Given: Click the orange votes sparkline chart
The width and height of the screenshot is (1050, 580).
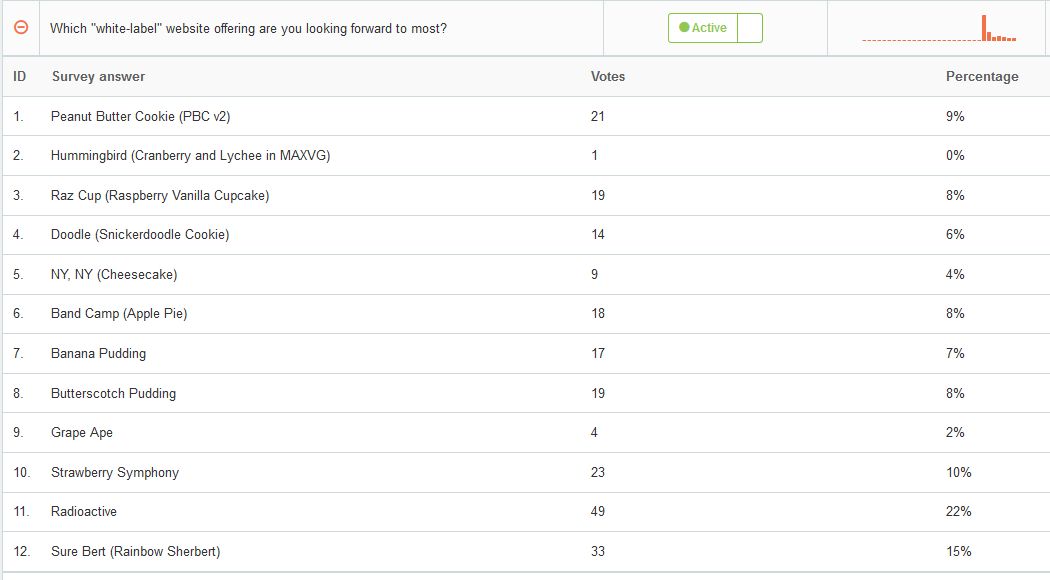Looking at the screenshot, I should [939, 28].
